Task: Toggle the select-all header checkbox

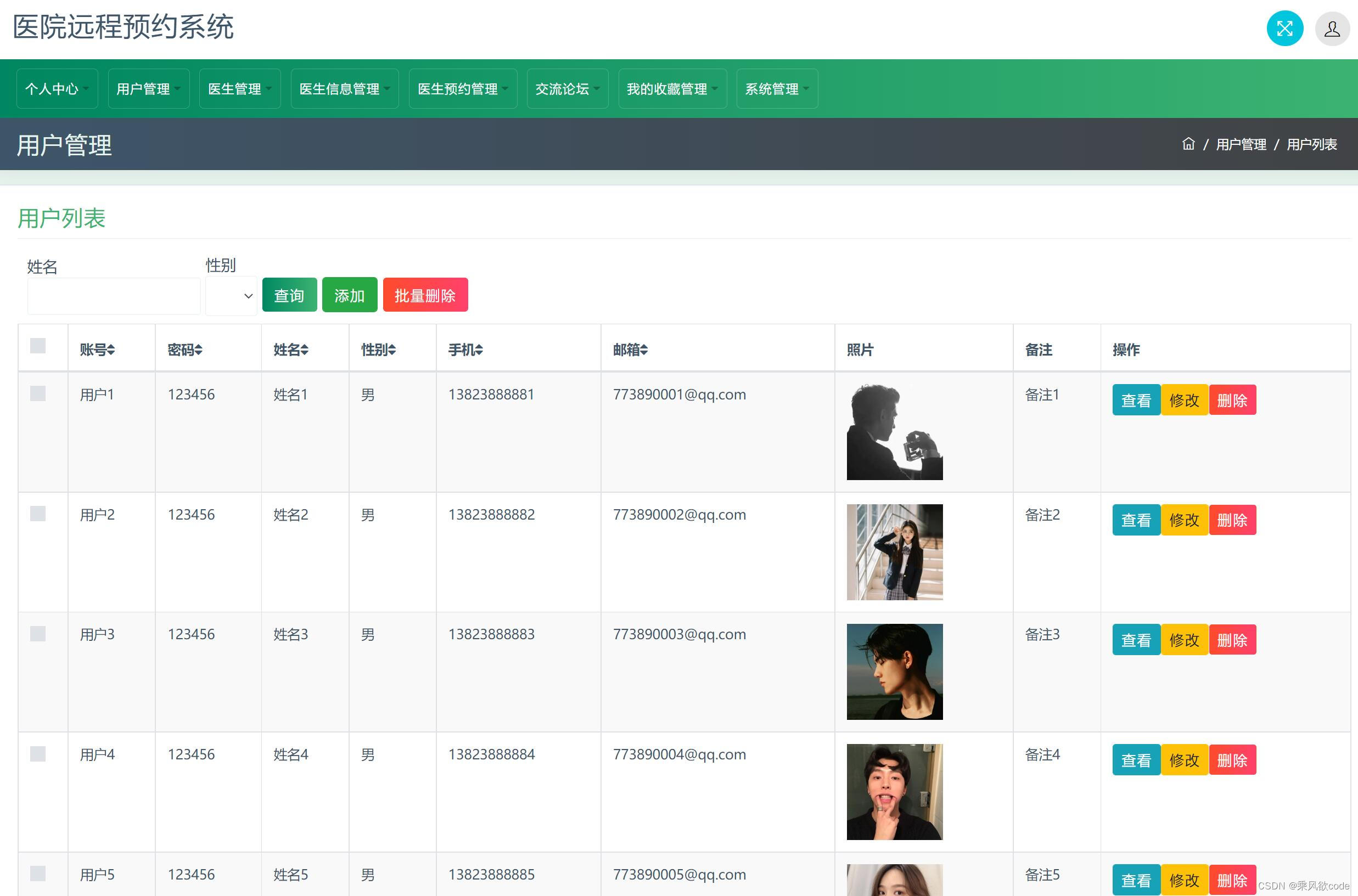Action: coord(38,346)
